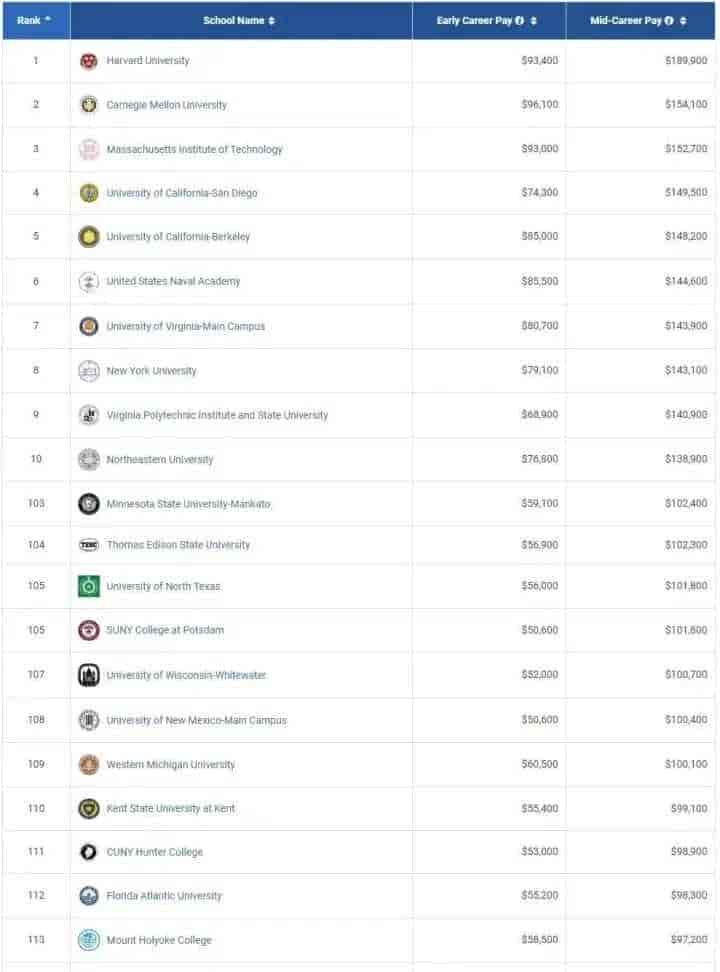Click the SUNY College at Potsdam logo
This screenshot has height=972, width=720.
[89, 630]
